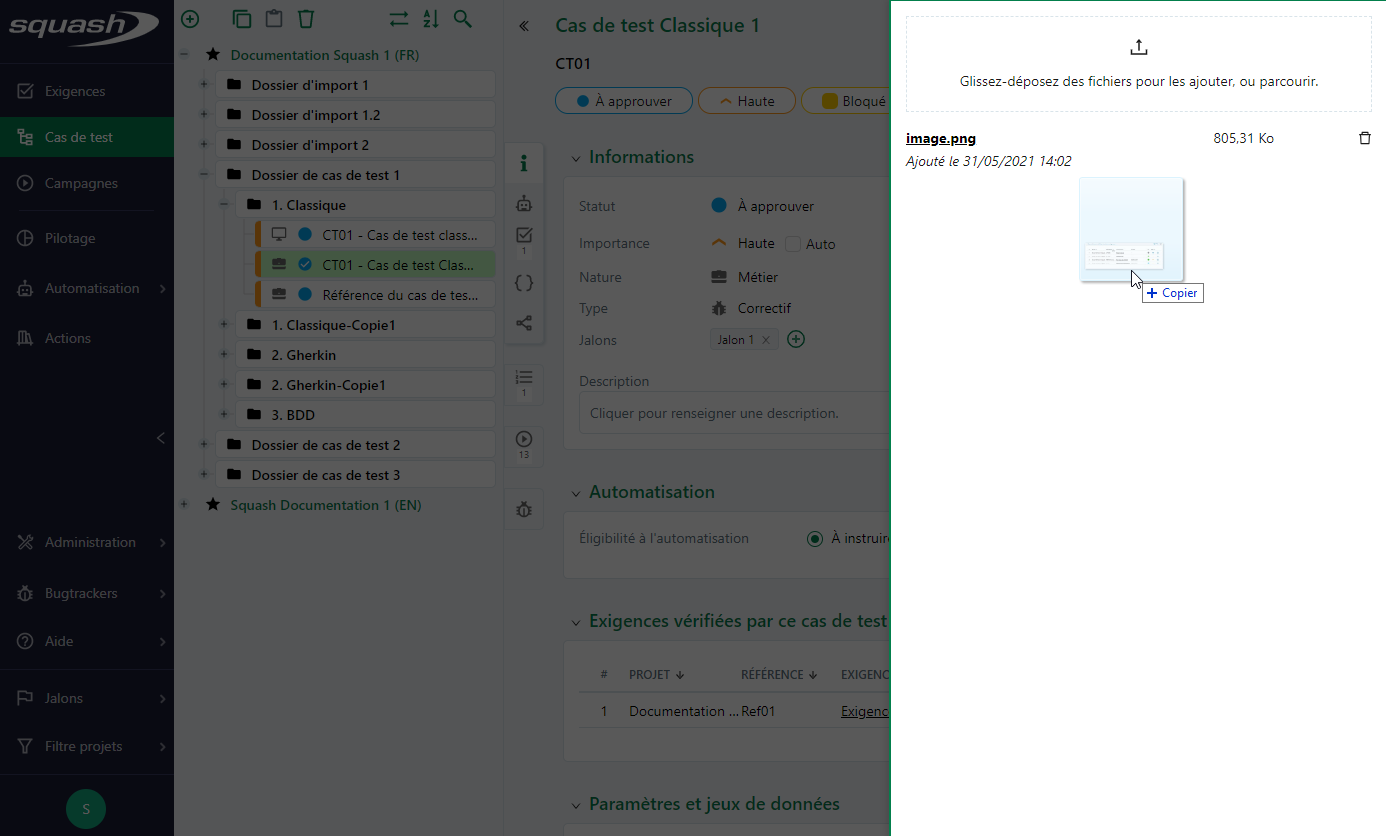This screenshot has height=836, width=1386.
Task: Select the À instruire radio button
Action: click(815, 539)
